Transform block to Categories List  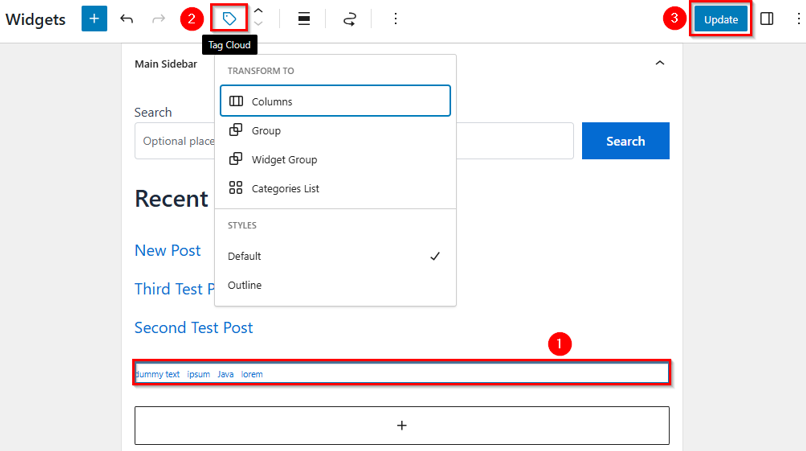click(x=335, y=189)
